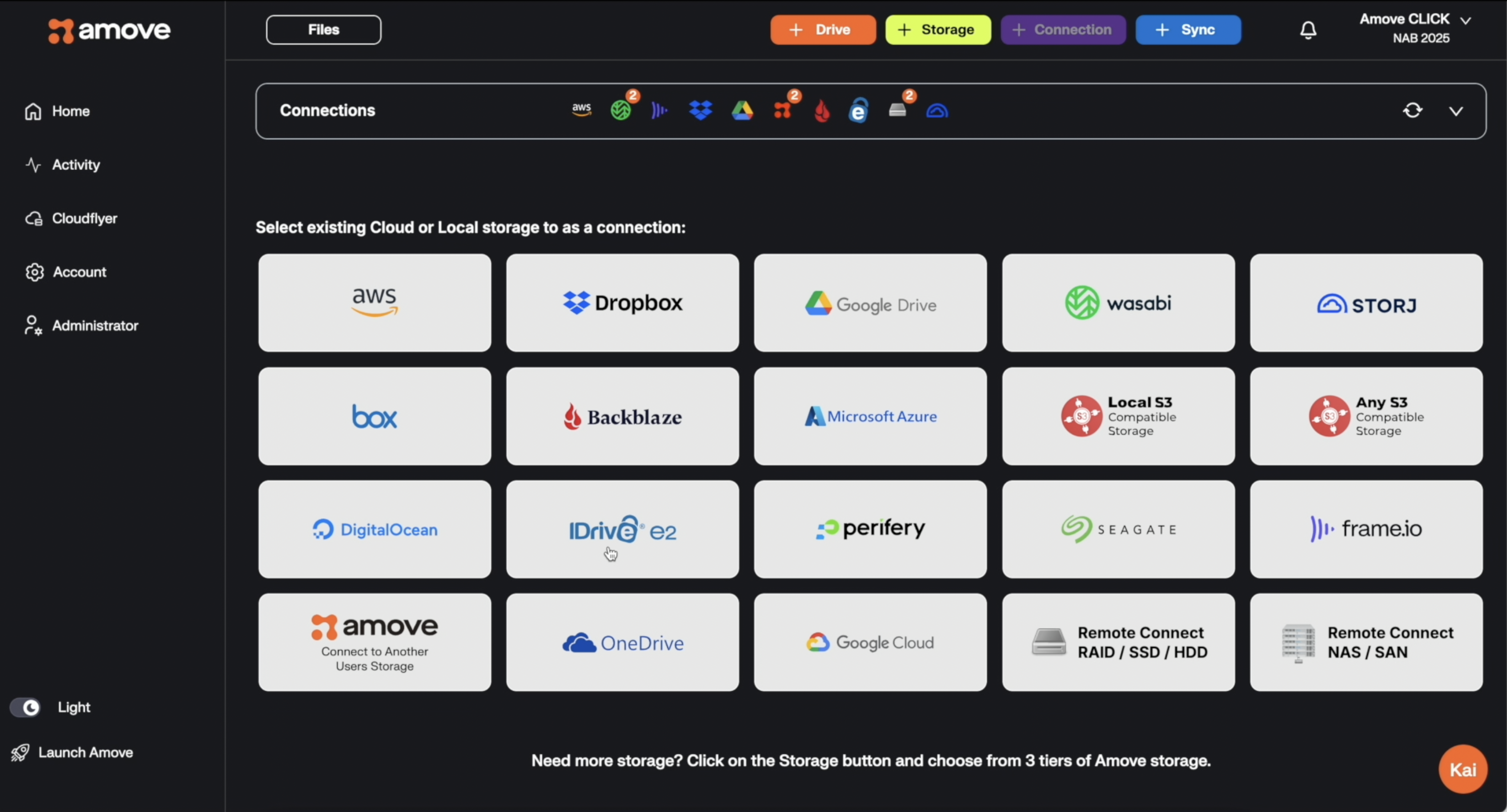1507x812 pixels.
Task: Go to Home in the sidebar
Action: click(57, 111)
